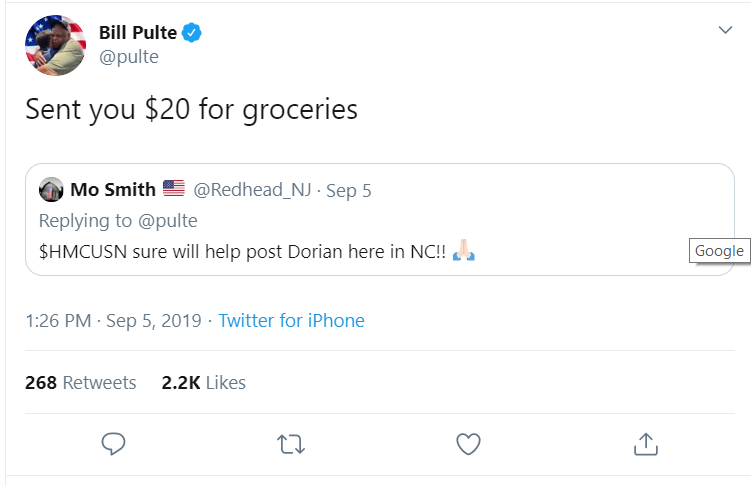Click the US flag emoji beside Mo Smith
This screenshot has height=486, width=751.
point(174,190)
